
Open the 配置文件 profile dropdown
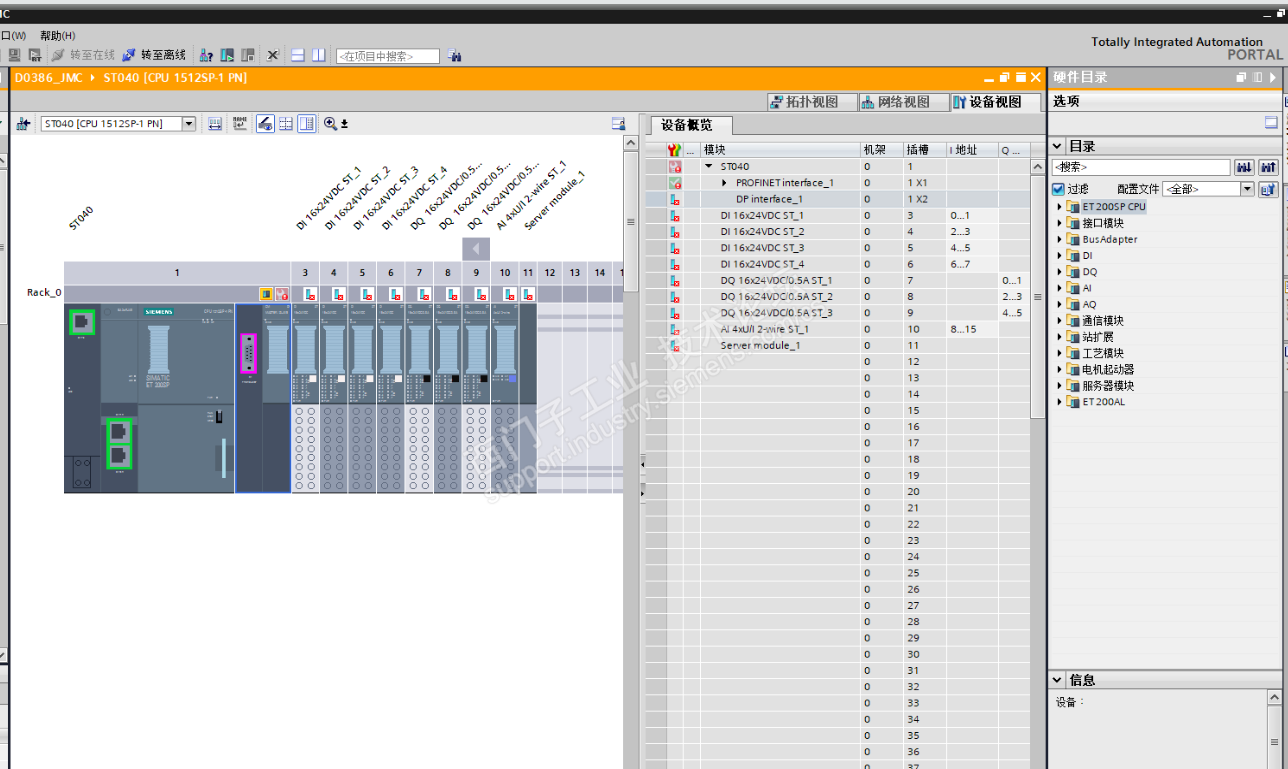coord(1247,189)
